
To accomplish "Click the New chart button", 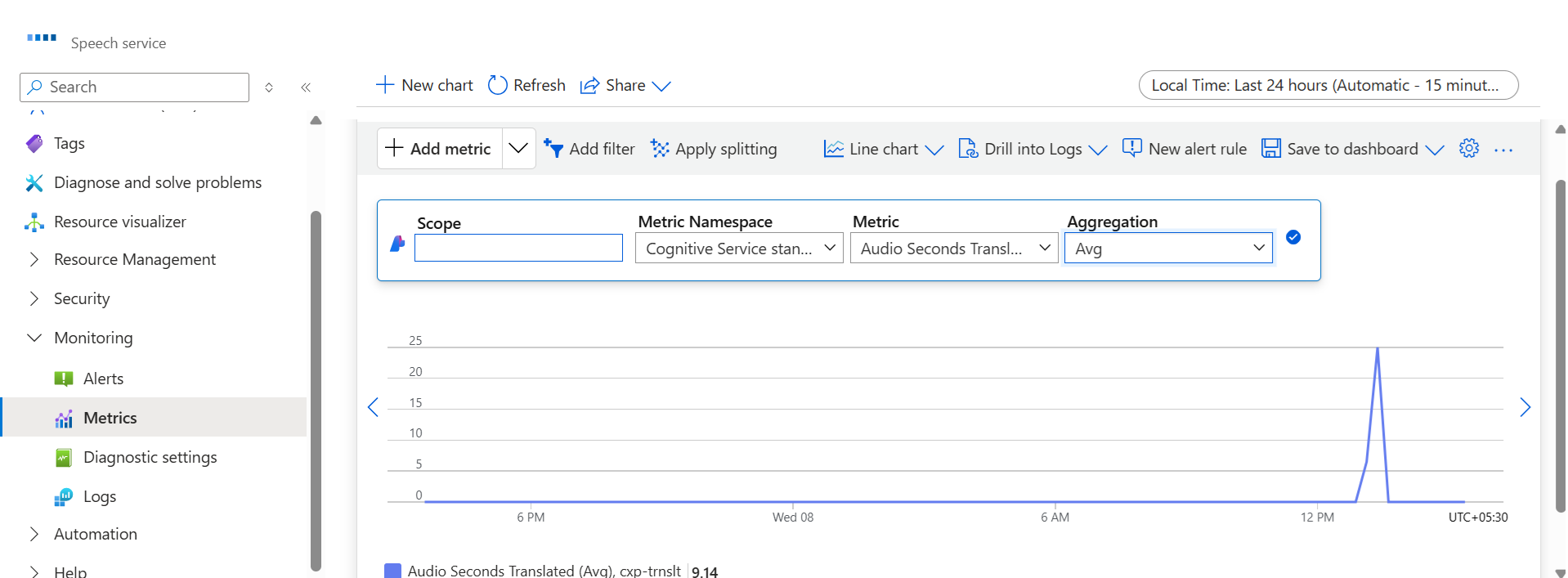I will pos(424,85).
